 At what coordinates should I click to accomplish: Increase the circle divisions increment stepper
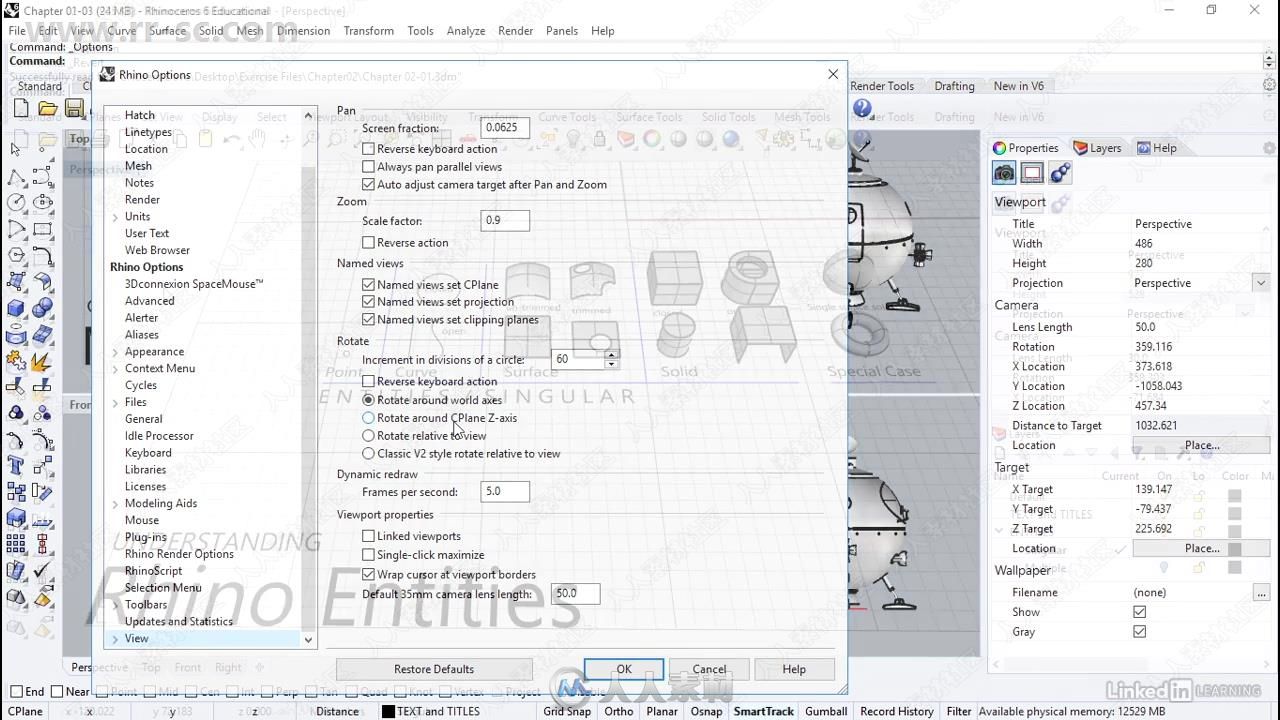pyautogui.click(x=611, y=354)
